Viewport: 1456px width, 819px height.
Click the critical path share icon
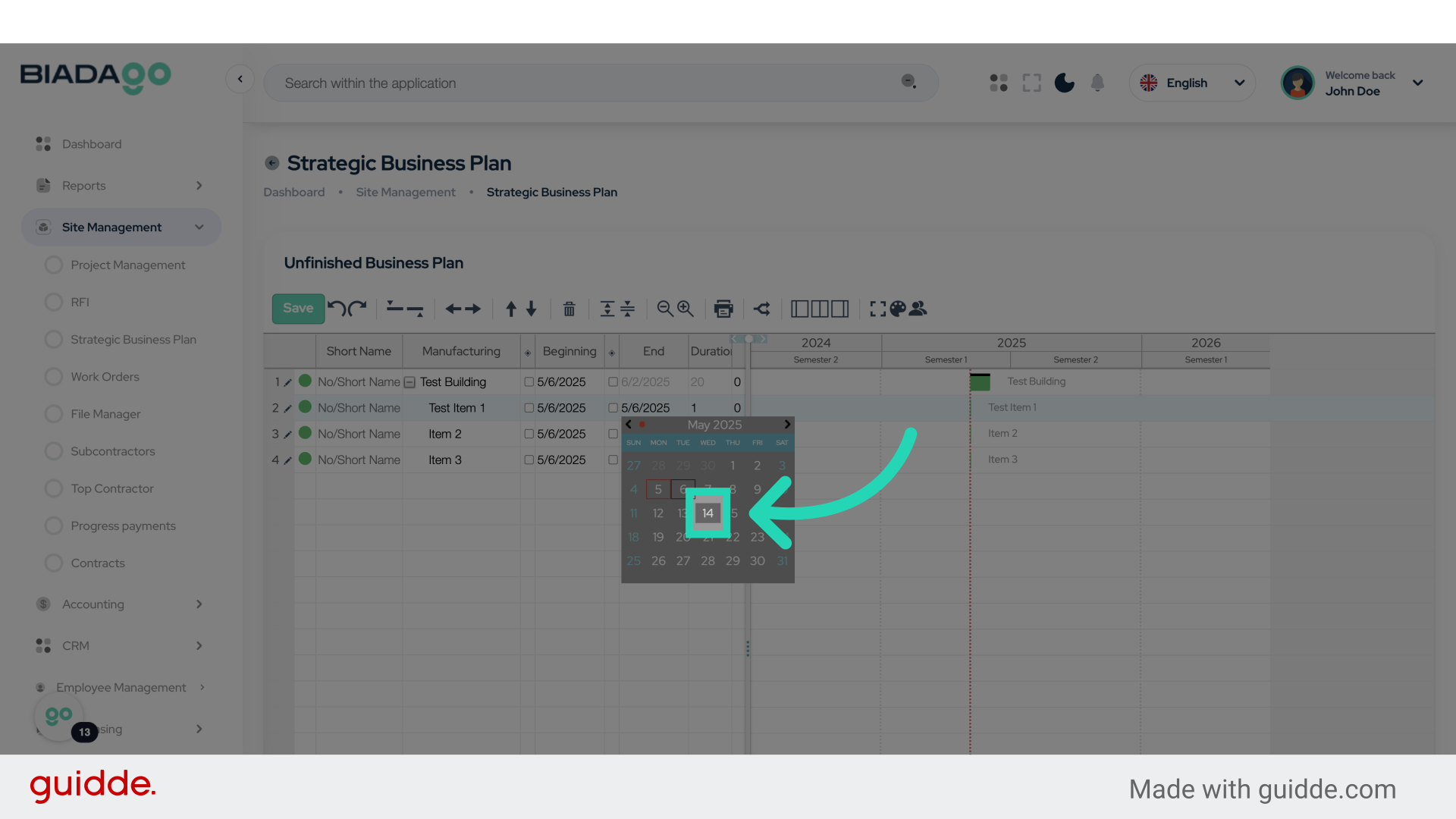tap(762, 309)
